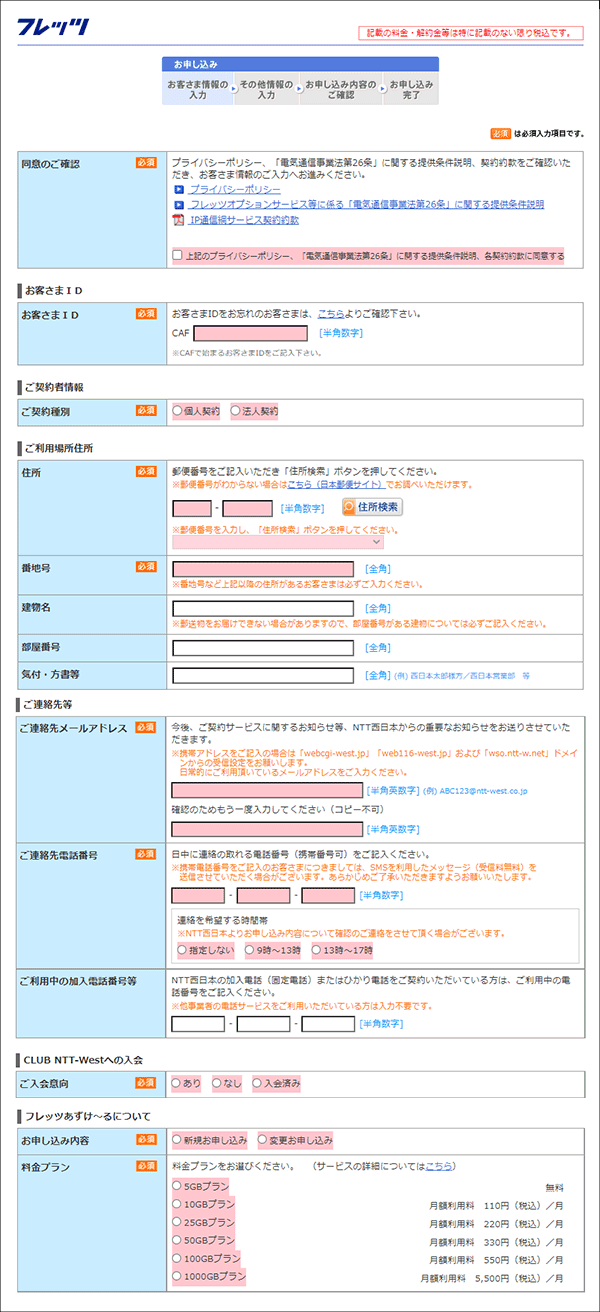600x1312 pixels.
Task: Click middle box of ご連絡先電話番号
Action: point(263,895)
